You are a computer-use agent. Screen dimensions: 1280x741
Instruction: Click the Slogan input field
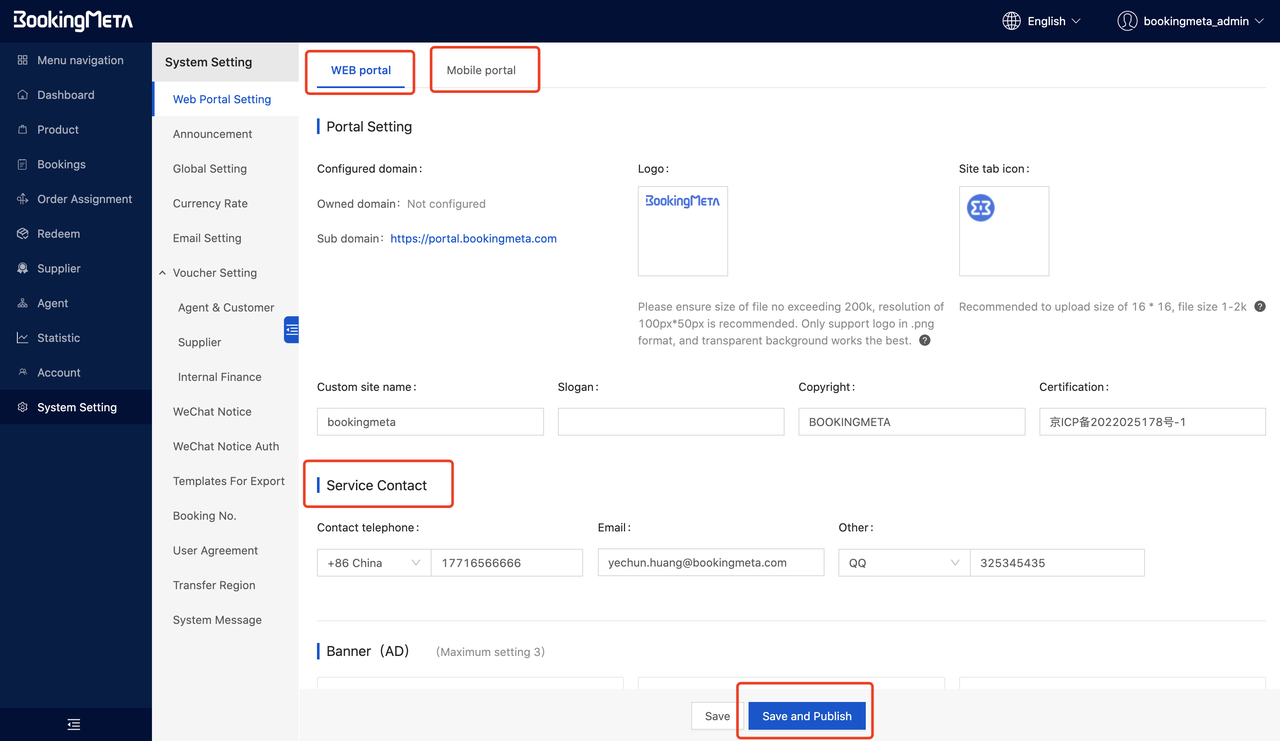[x=670, y=422]
